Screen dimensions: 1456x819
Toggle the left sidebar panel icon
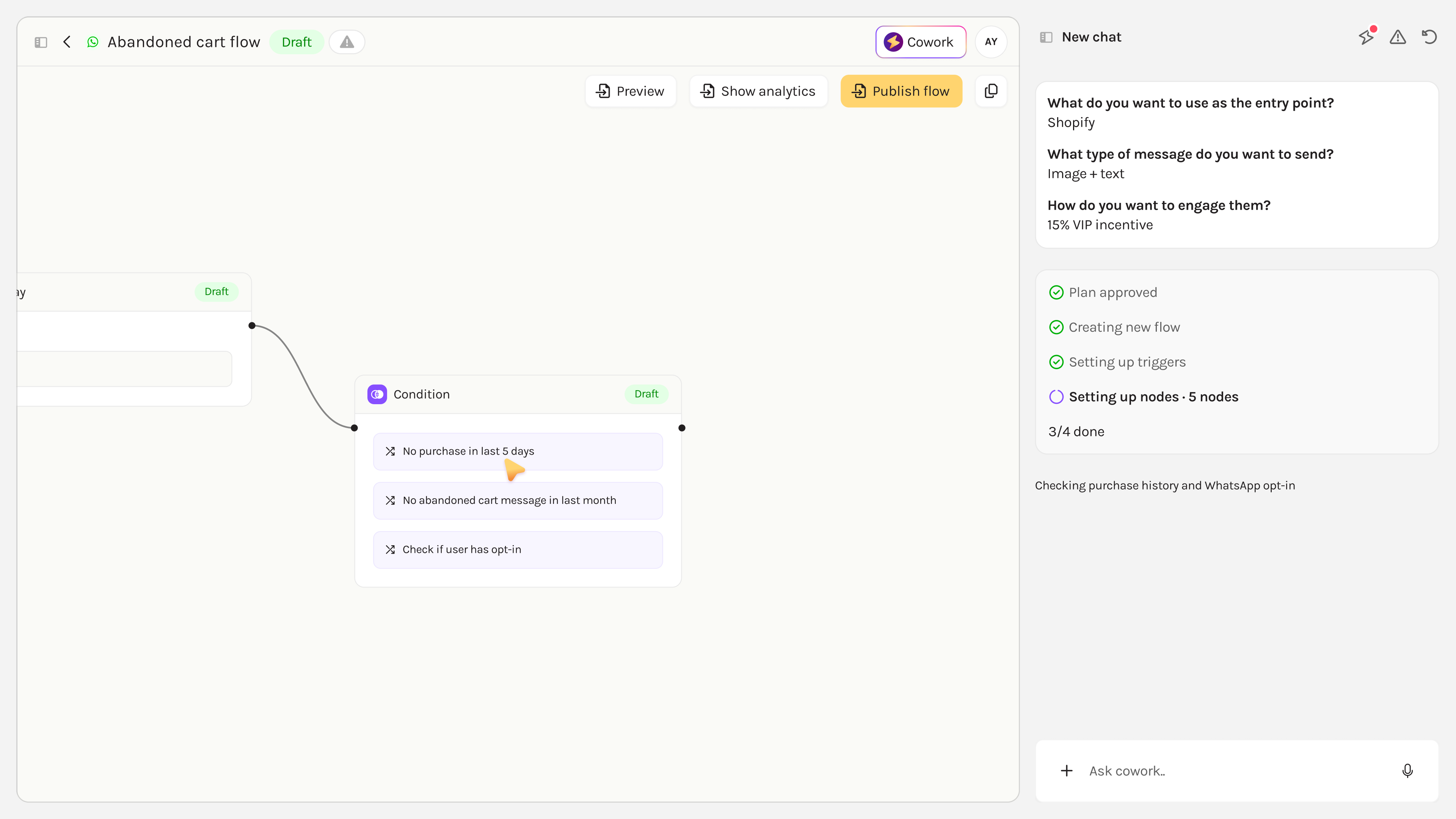[x=41, y=42]
